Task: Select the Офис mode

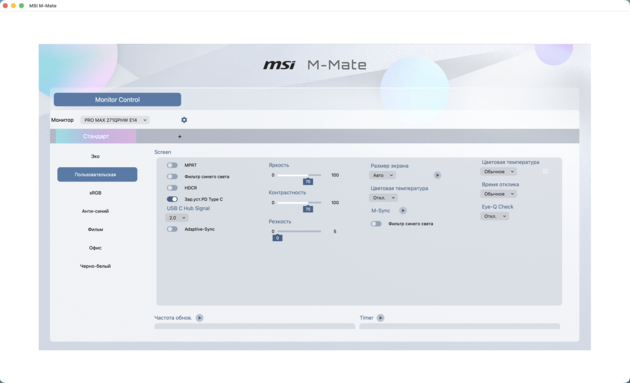Action: click(x=95, y=248)
